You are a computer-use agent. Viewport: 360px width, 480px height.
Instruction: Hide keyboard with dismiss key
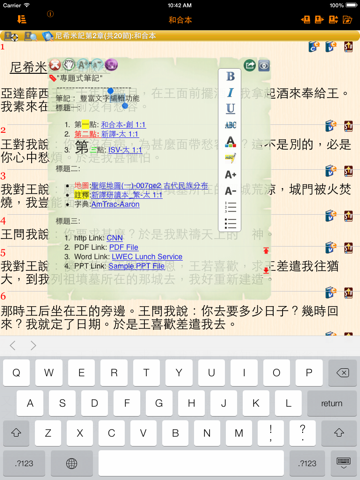(x=343, y=463)
